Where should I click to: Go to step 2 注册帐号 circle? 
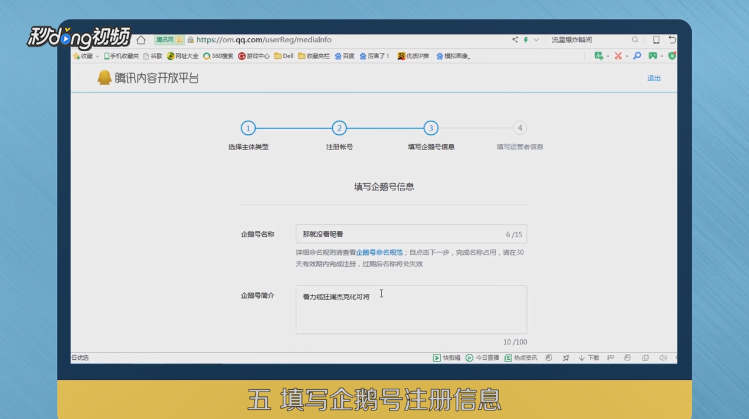tap(339, 128)
